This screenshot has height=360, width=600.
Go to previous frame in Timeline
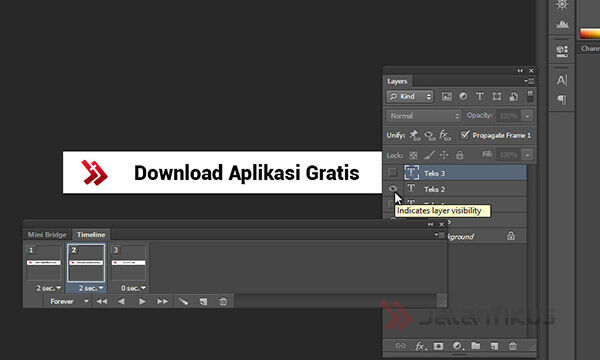pos(121,301)
